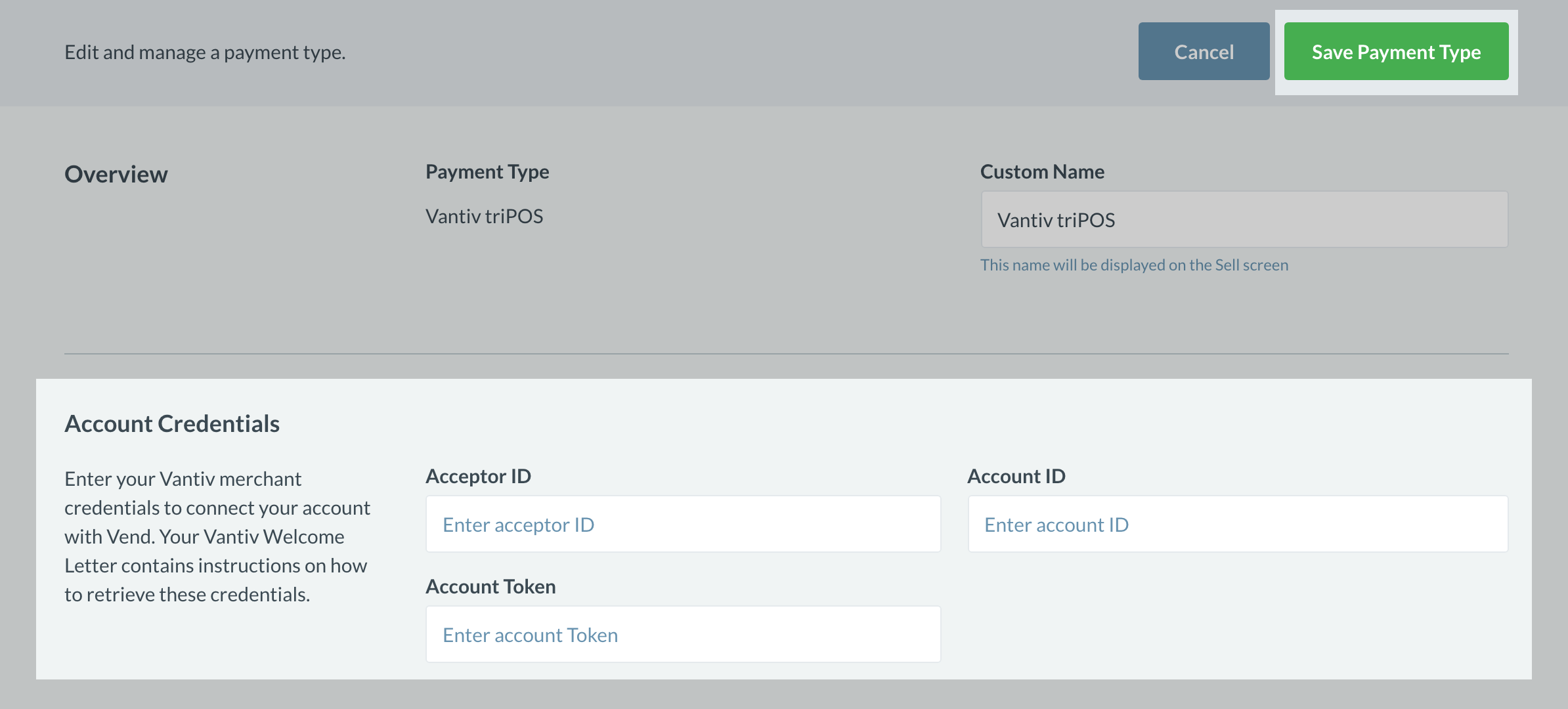Click the Payment Type field label
Screen dimensions: 1568x709
tap(487, 172)
